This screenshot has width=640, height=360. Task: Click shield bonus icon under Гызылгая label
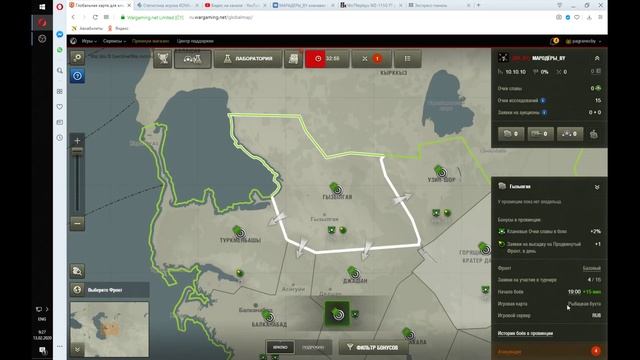point(331,231)
